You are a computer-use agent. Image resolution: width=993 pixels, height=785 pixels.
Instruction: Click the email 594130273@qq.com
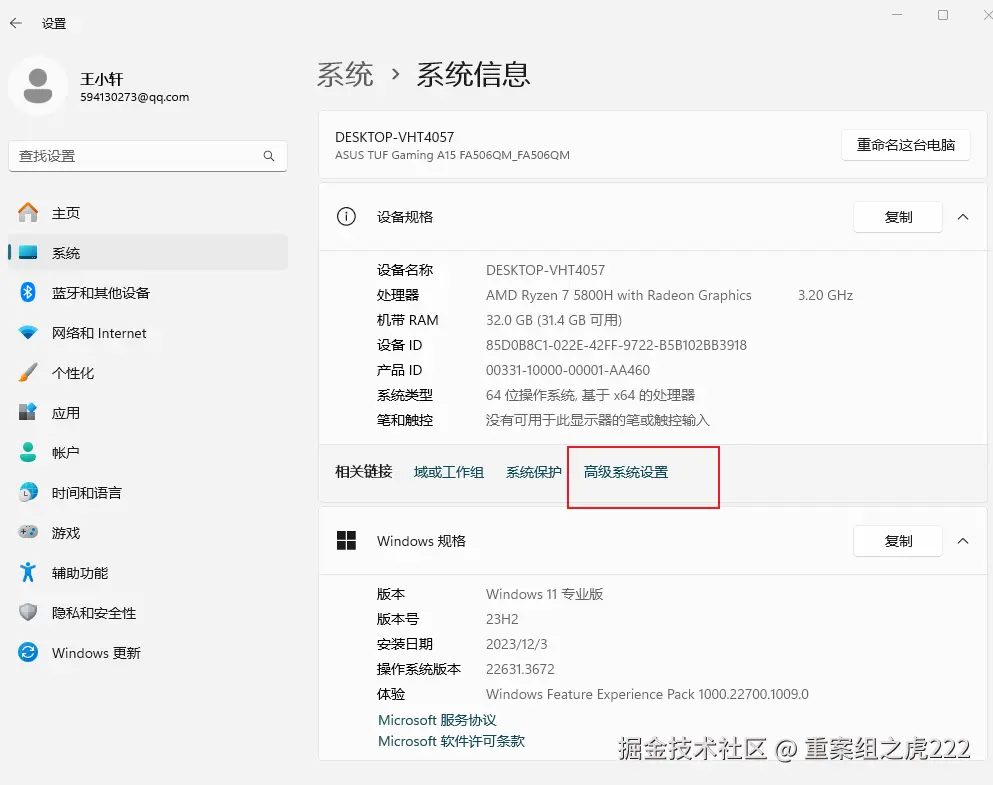[134, 97]
